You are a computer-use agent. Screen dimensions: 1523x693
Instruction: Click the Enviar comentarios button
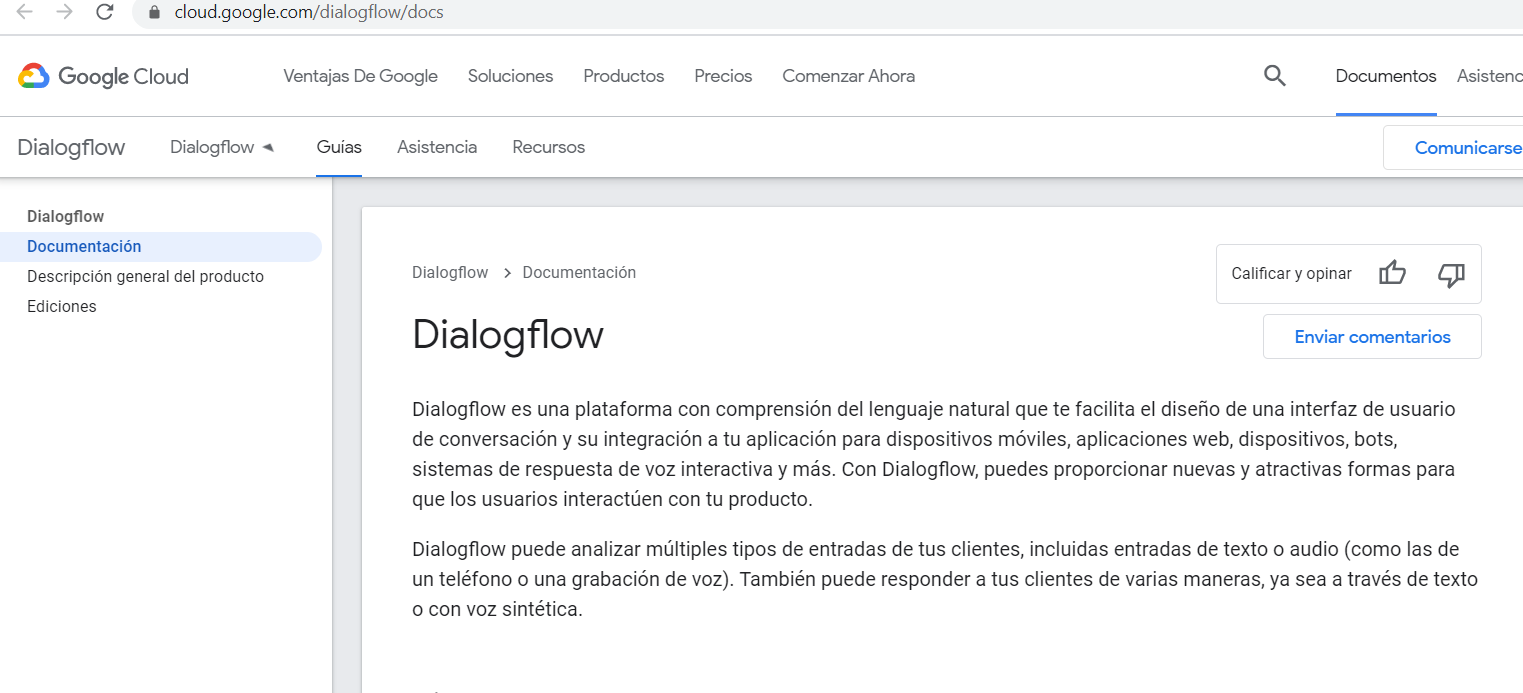[1371, 336]
